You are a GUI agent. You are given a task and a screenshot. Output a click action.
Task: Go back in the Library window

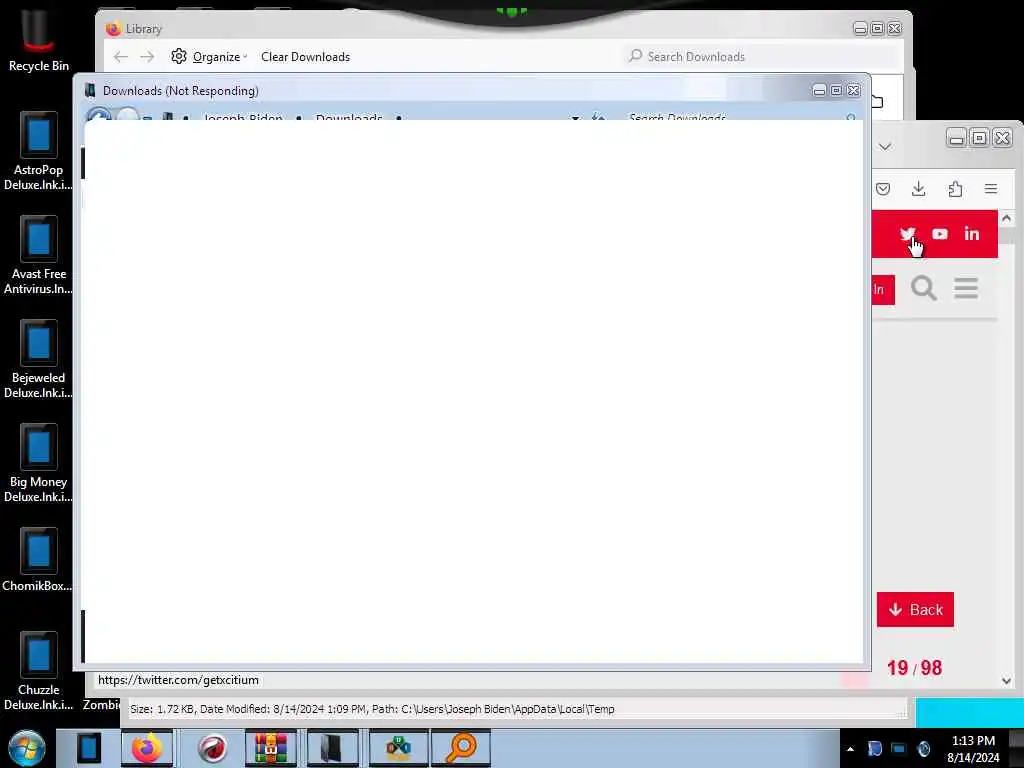[121, 57]
